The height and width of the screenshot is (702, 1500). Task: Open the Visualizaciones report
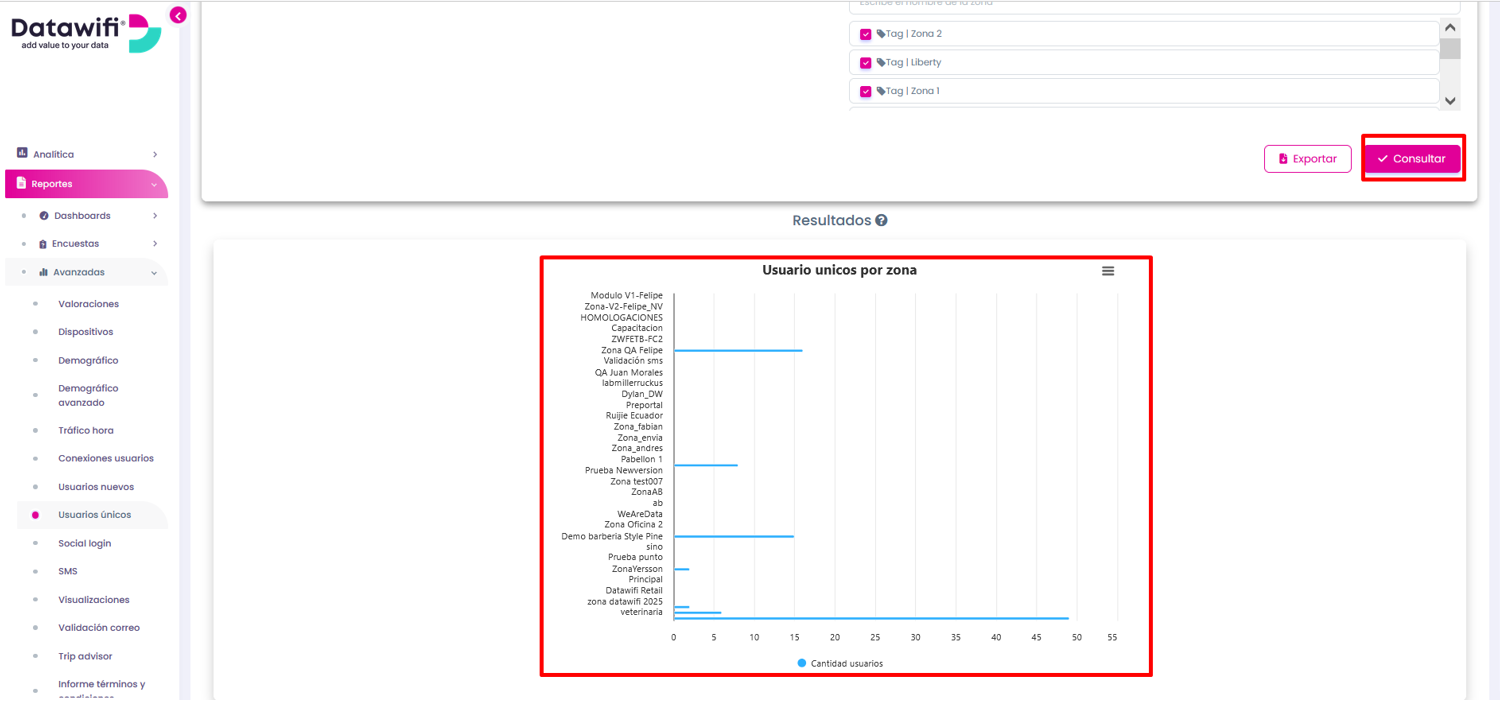click(x=94, y=600)
